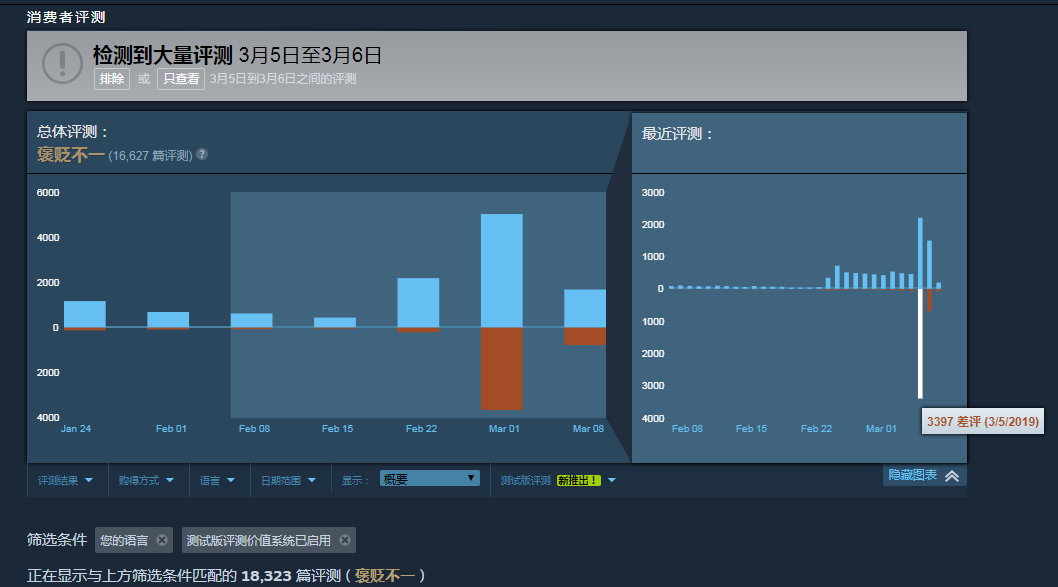Expand the 日期范围 filter menu
This screenshot has height=587, width=1058.
[288, 480]
